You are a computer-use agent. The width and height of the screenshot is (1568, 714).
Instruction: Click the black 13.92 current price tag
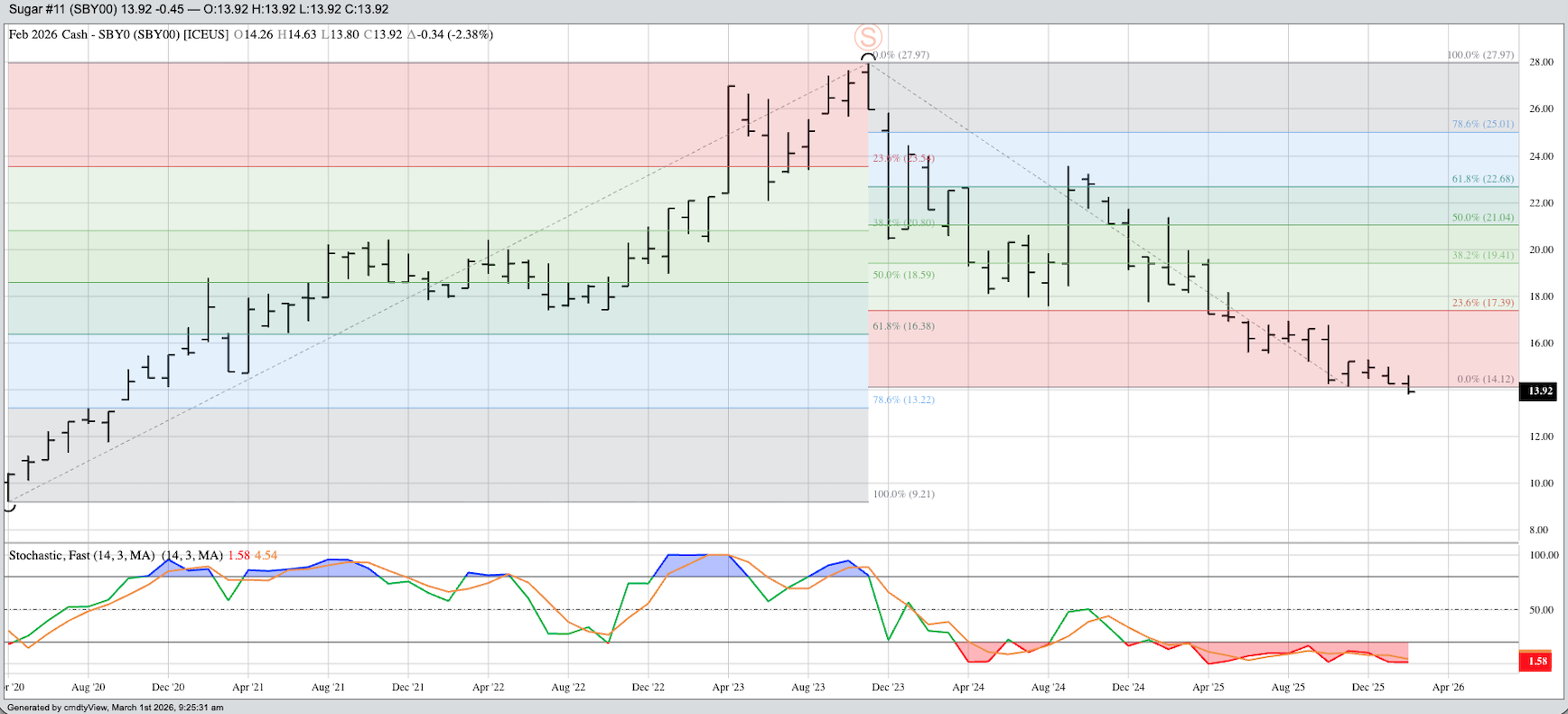pos(1540,391)
